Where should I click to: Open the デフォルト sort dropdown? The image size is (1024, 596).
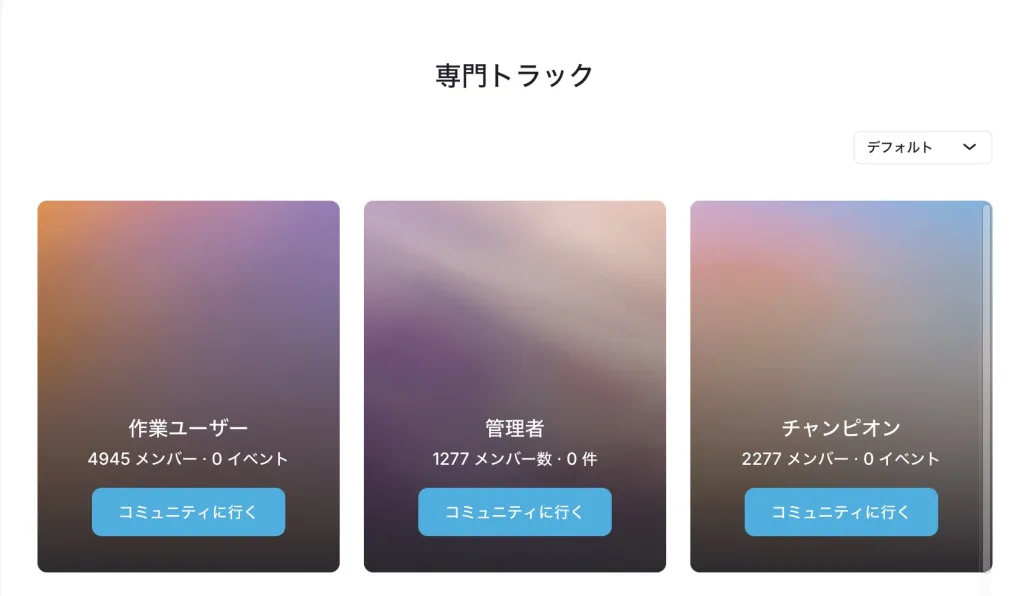click(x=922, y=147)
